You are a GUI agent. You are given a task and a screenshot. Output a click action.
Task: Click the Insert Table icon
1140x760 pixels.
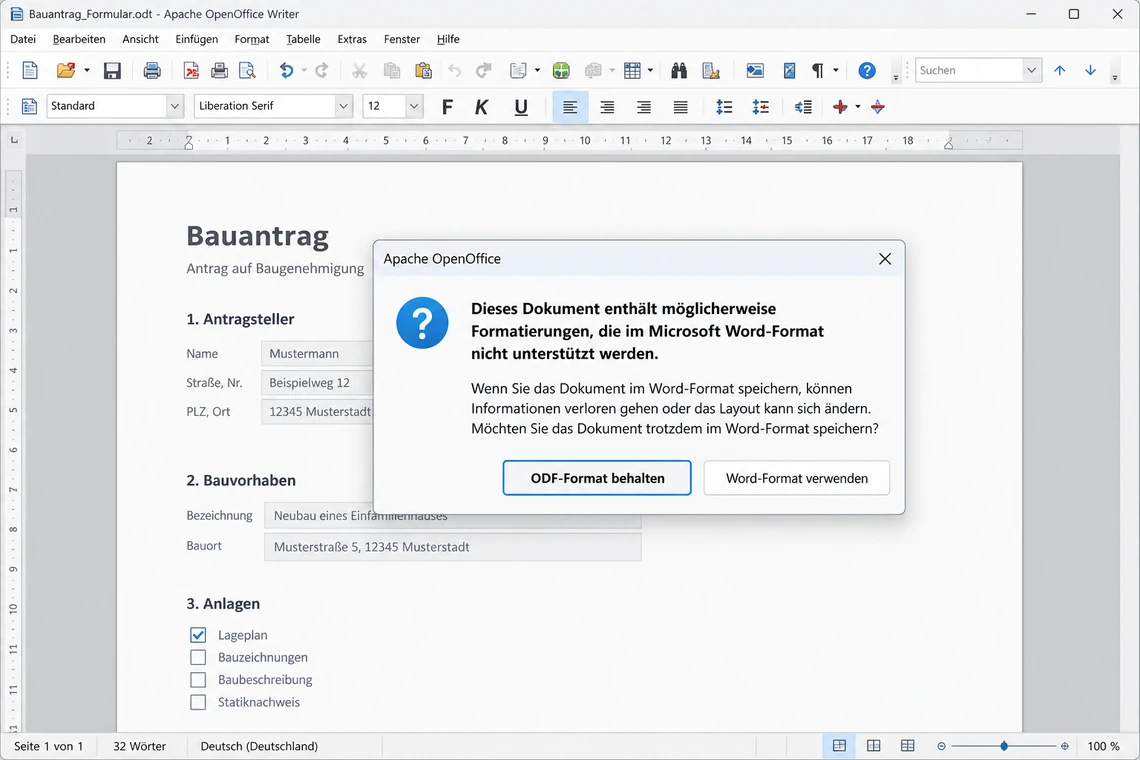[x=633, y=71]
